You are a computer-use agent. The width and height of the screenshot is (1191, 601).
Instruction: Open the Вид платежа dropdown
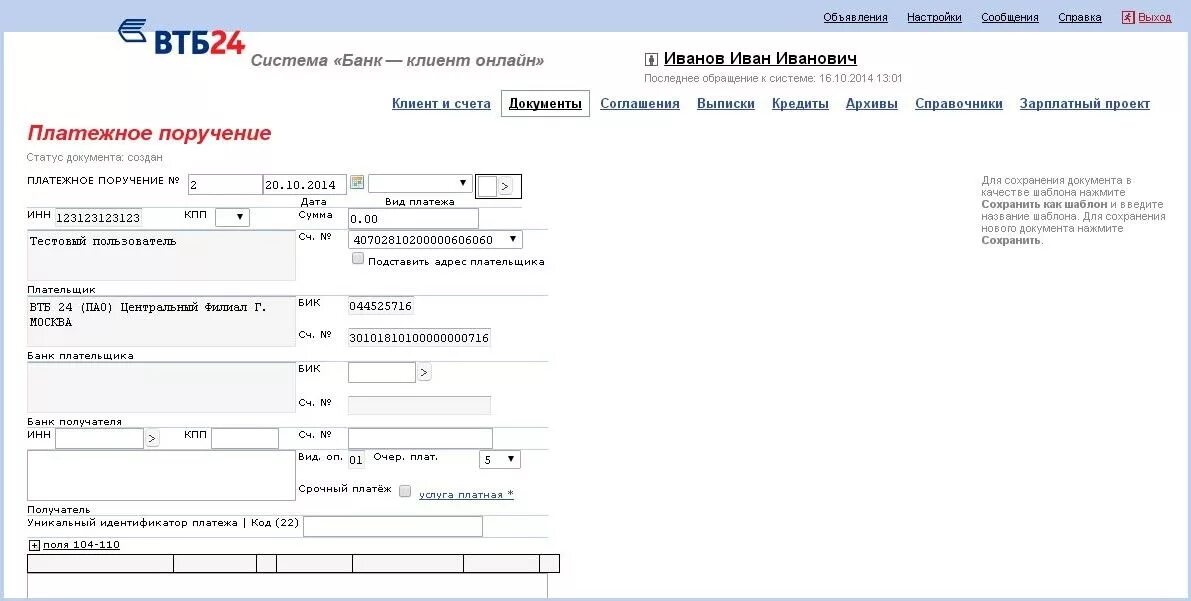(420, 183)
